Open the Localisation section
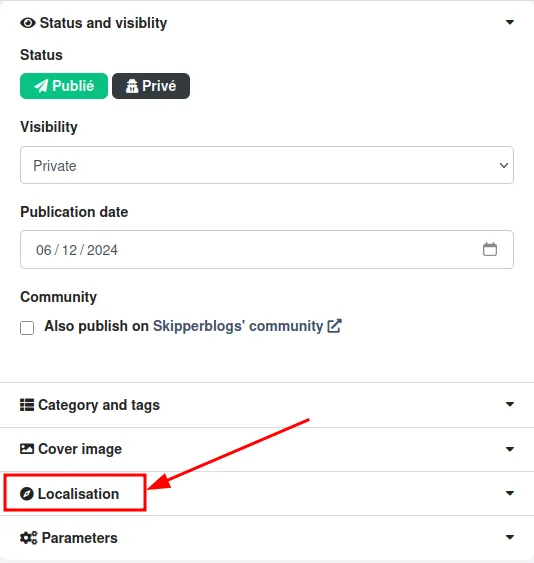This screenshot has width=534, height=563. click(267, 494)
